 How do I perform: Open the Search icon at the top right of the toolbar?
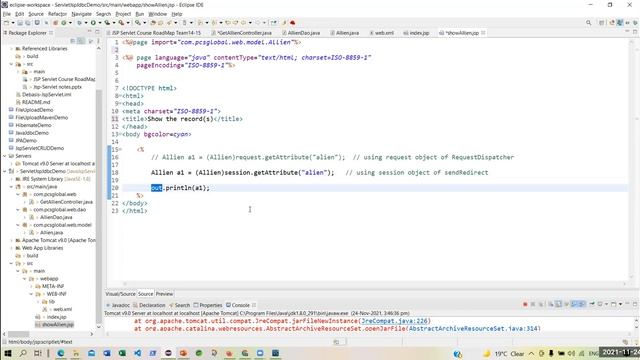589,23
